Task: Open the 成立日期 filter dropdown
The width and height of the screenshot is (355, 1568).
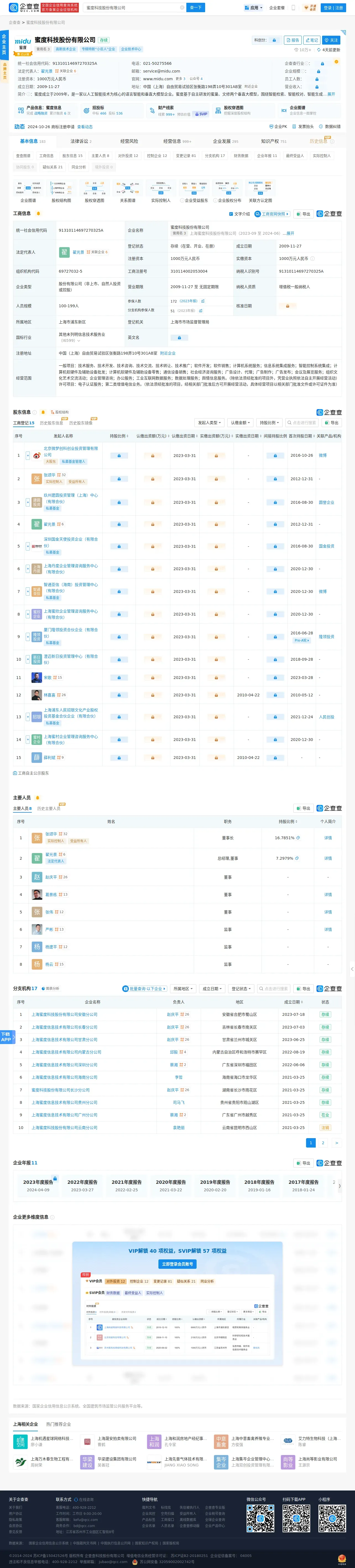Action: [x=212, y=988]
